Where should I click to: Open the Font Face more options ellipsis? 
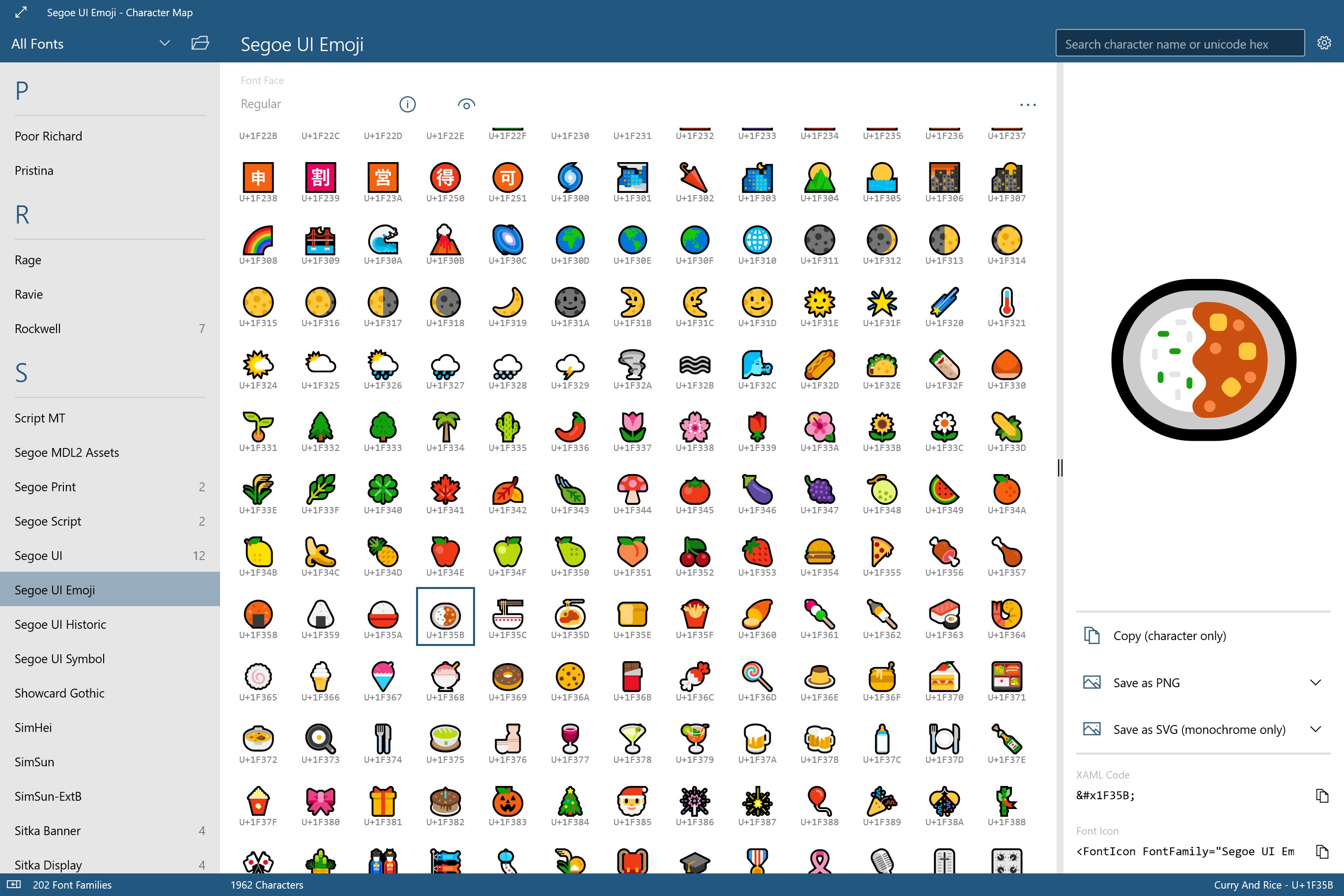click(x=1028, y=104)
